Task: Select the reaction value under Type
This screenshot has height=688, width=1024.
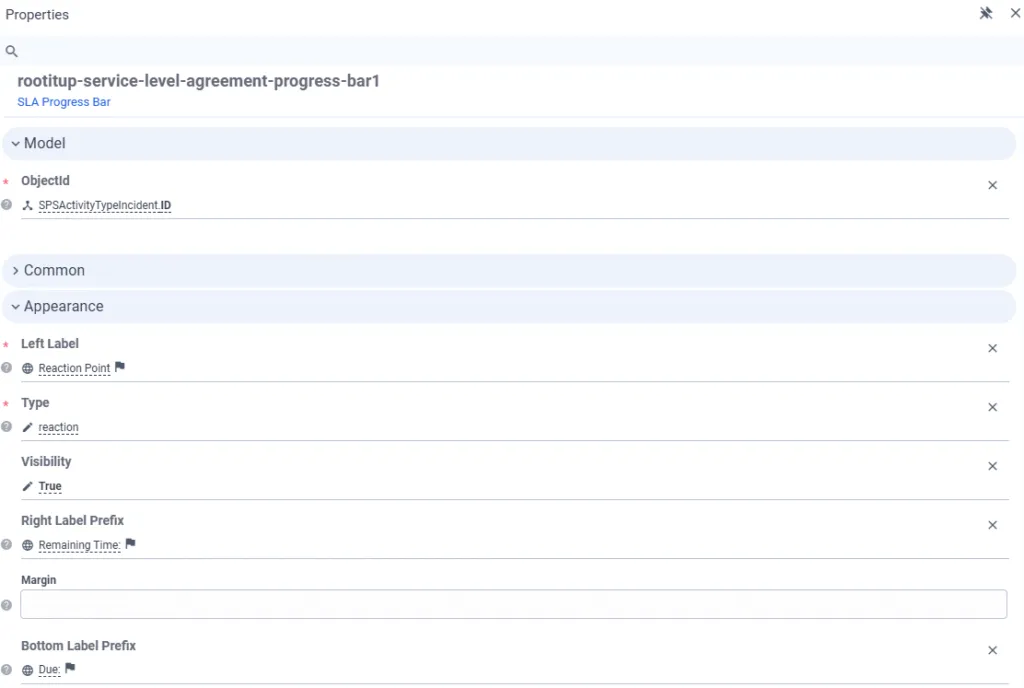Action: (x=58, y=427)
